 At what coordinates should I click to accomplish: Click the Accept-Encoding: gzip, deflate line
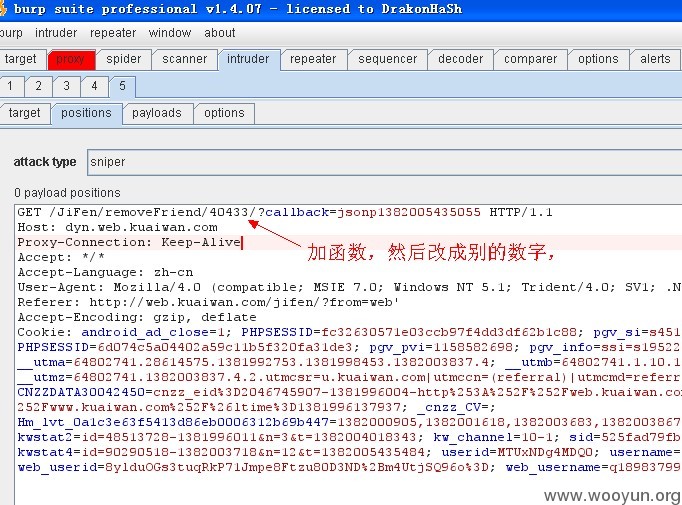(137, 317)
